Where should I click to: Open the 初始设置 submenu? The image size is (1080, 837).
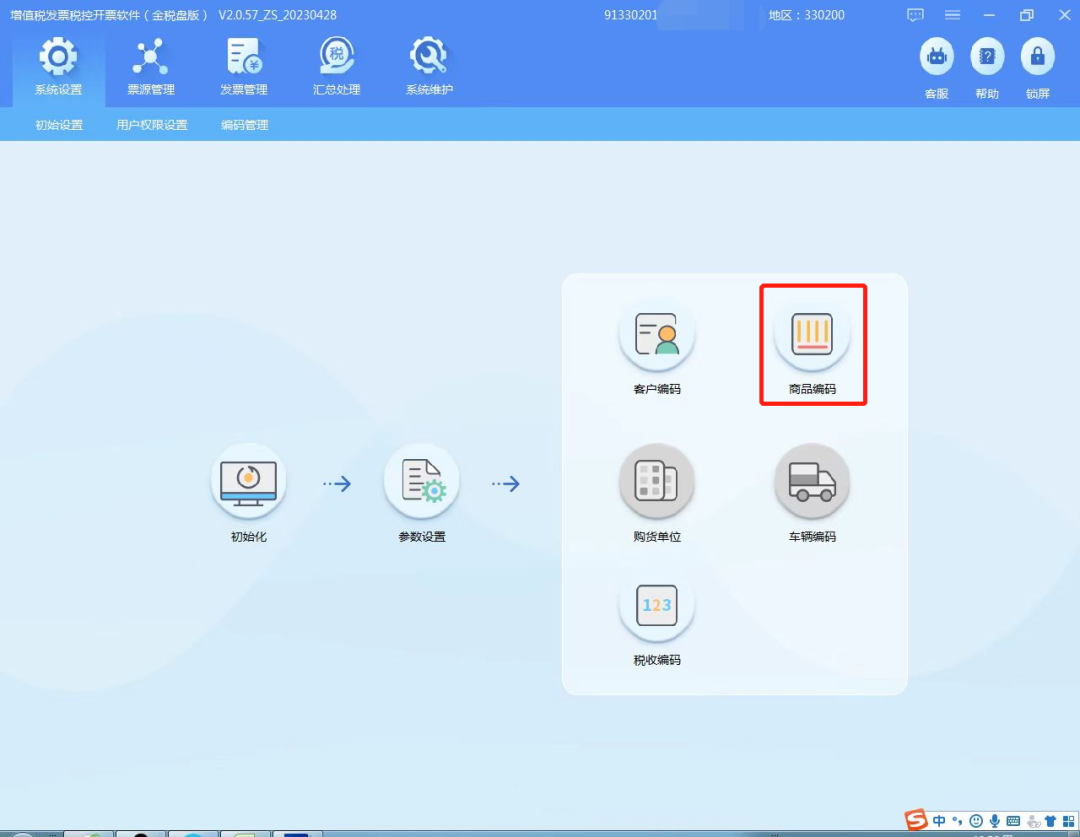tap(59, 125)
